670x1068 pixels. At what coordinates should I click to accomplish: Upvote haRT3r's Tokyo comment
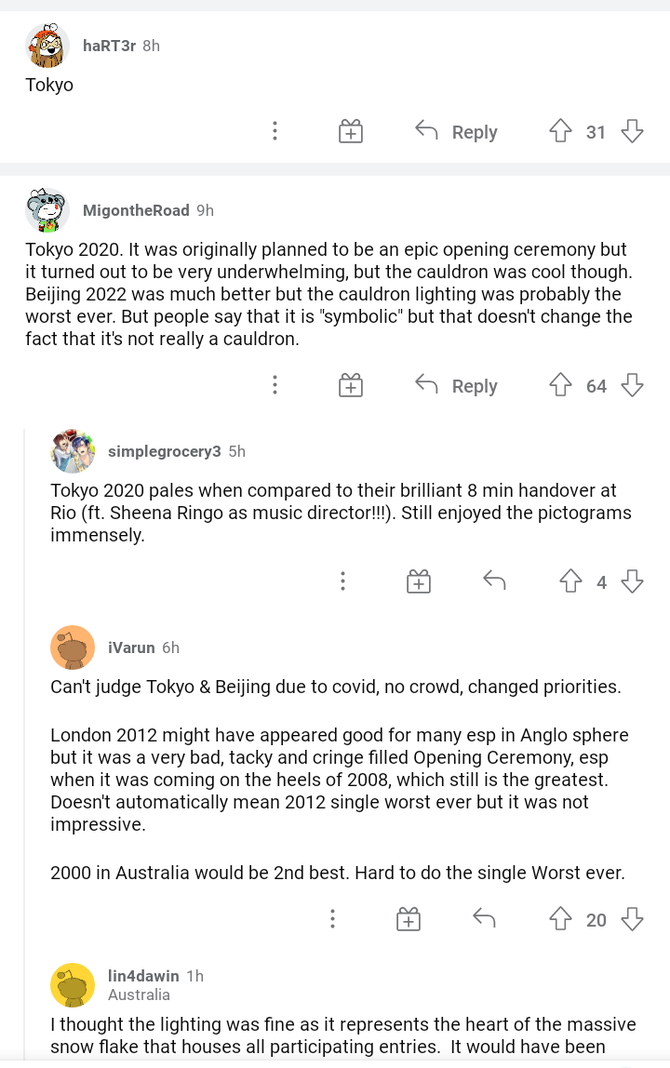coord(560,131)
